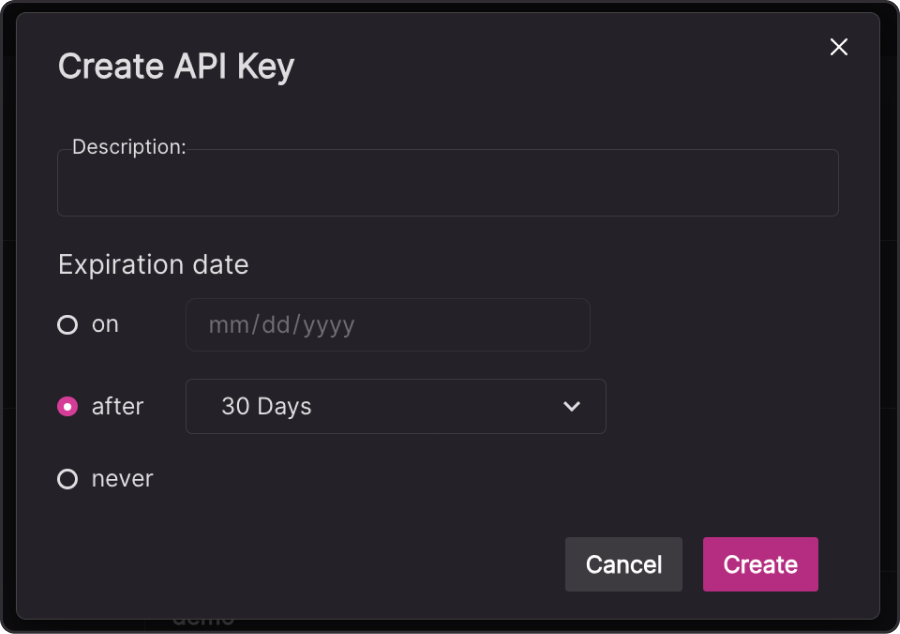Image resolution: width=900 pixels, height=634 pixels.
Task: Click the 'Expiration date' heading
Action: point(153,264)
